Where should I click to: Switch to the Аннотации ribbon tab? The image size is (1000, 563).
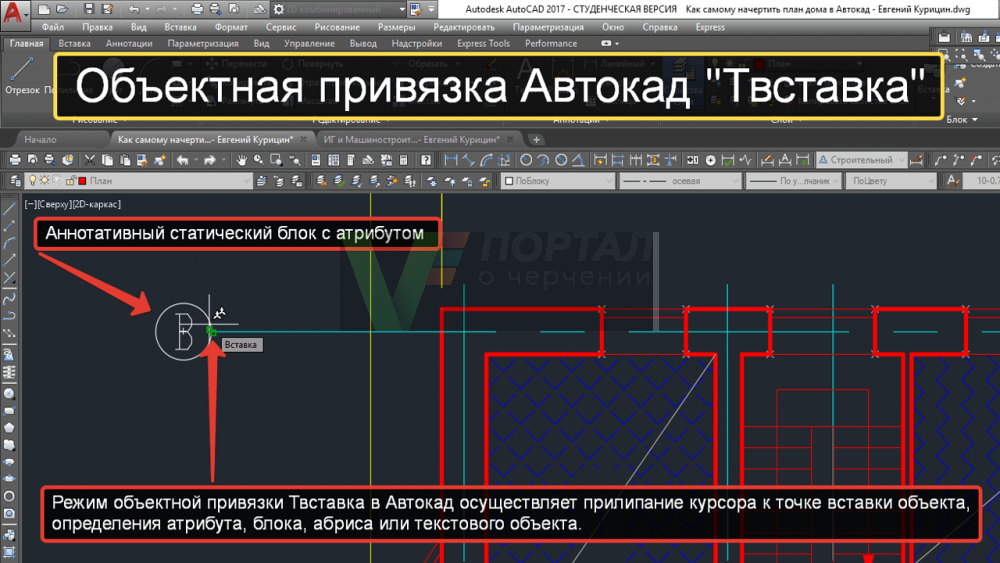[x=129, y=44]
